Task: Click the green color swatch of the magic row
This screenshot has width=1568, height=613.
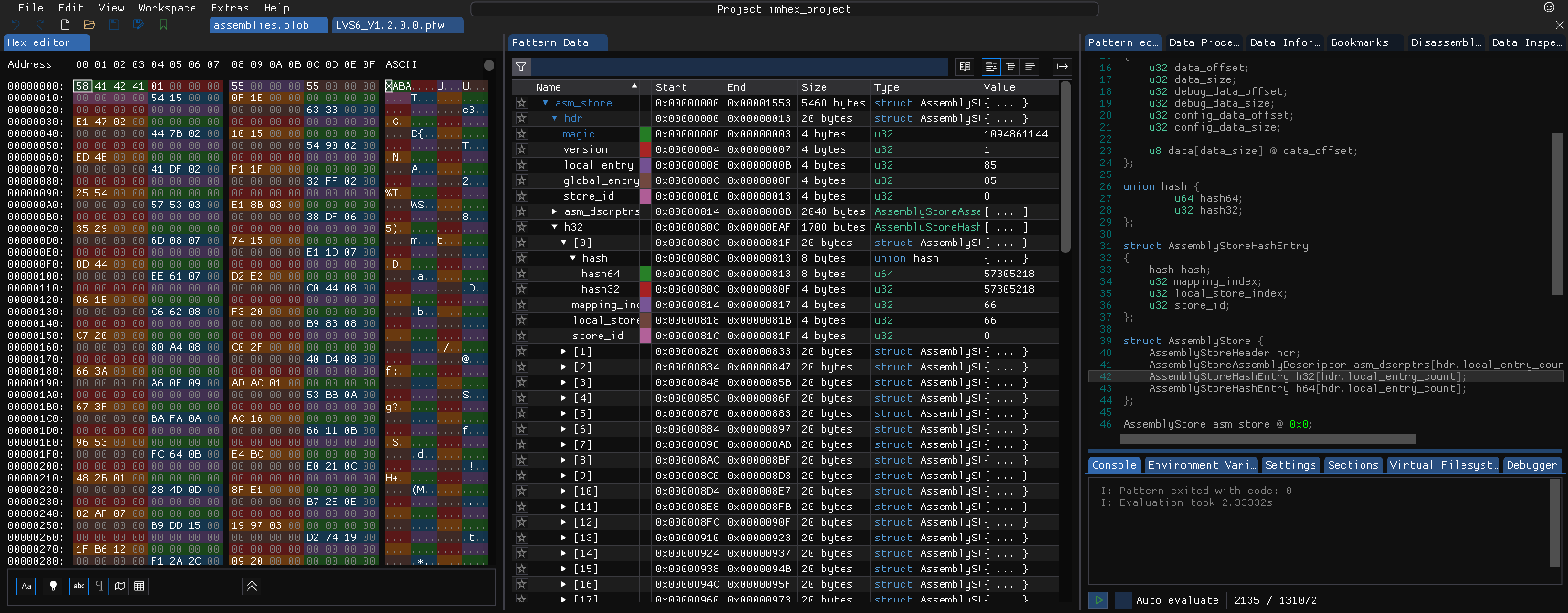Action: pyautogui.click(x=645, y=134)
